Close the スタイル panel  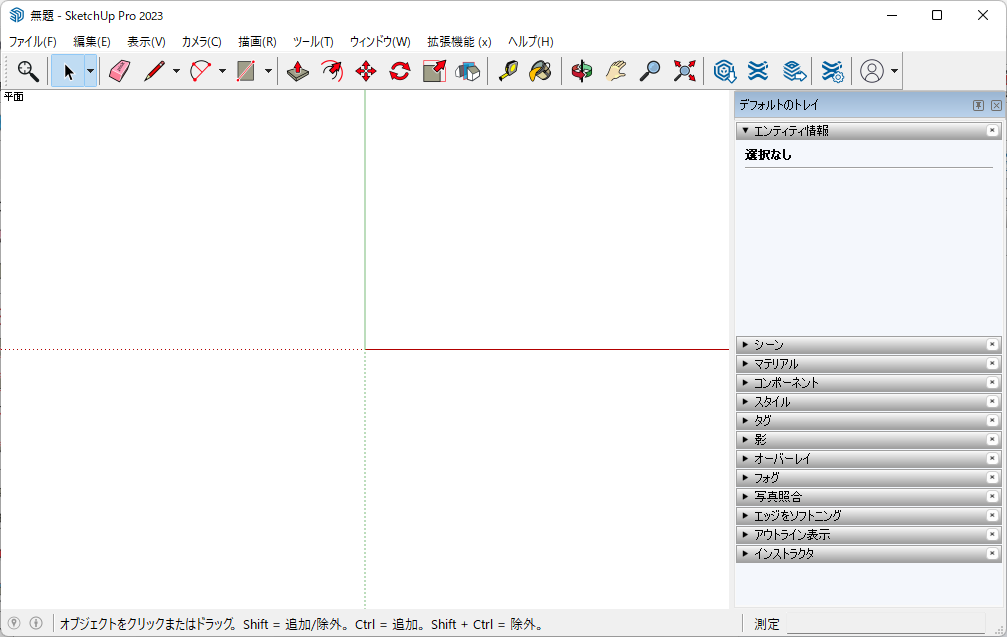point(992,402)
